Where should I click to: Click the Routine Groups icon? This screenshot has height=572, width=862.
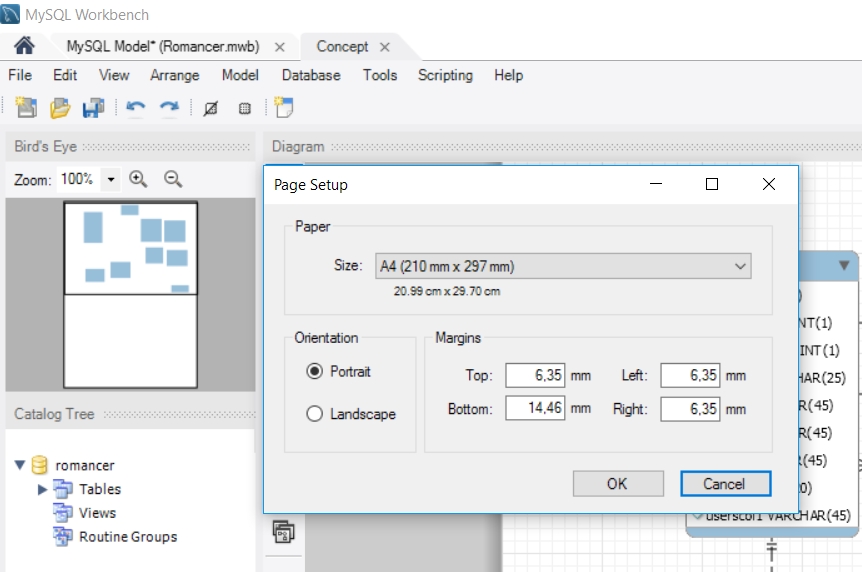coord(63,536)
